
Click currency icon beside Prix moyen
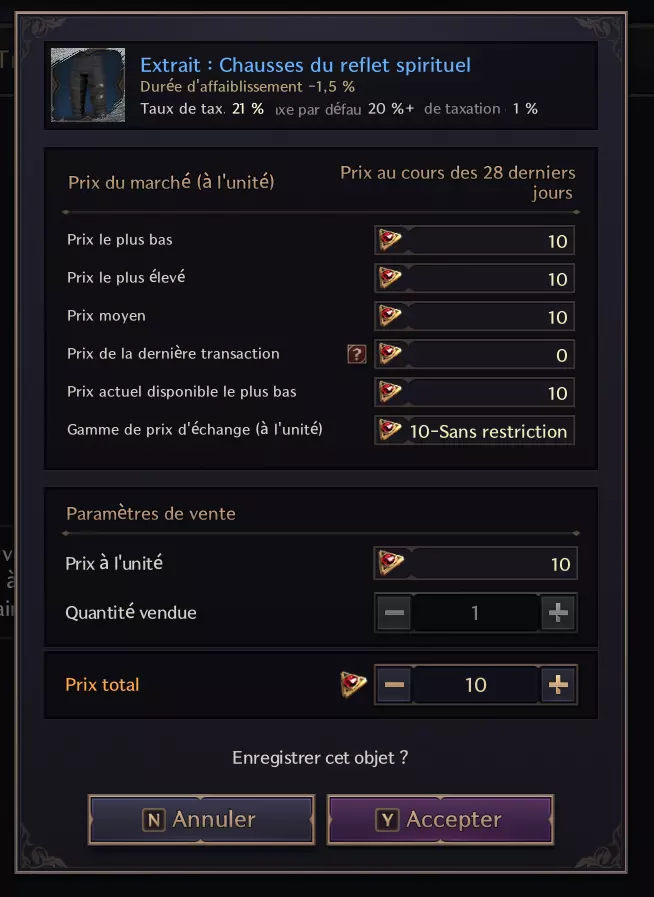[389, 316]
